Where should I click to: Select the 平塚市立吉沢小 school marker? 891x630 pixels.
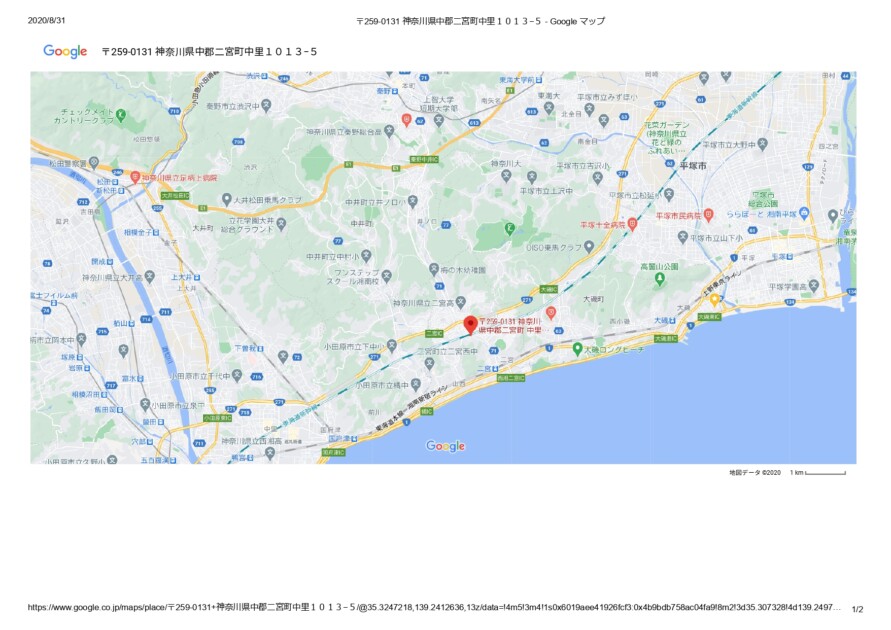click(597, 178)
